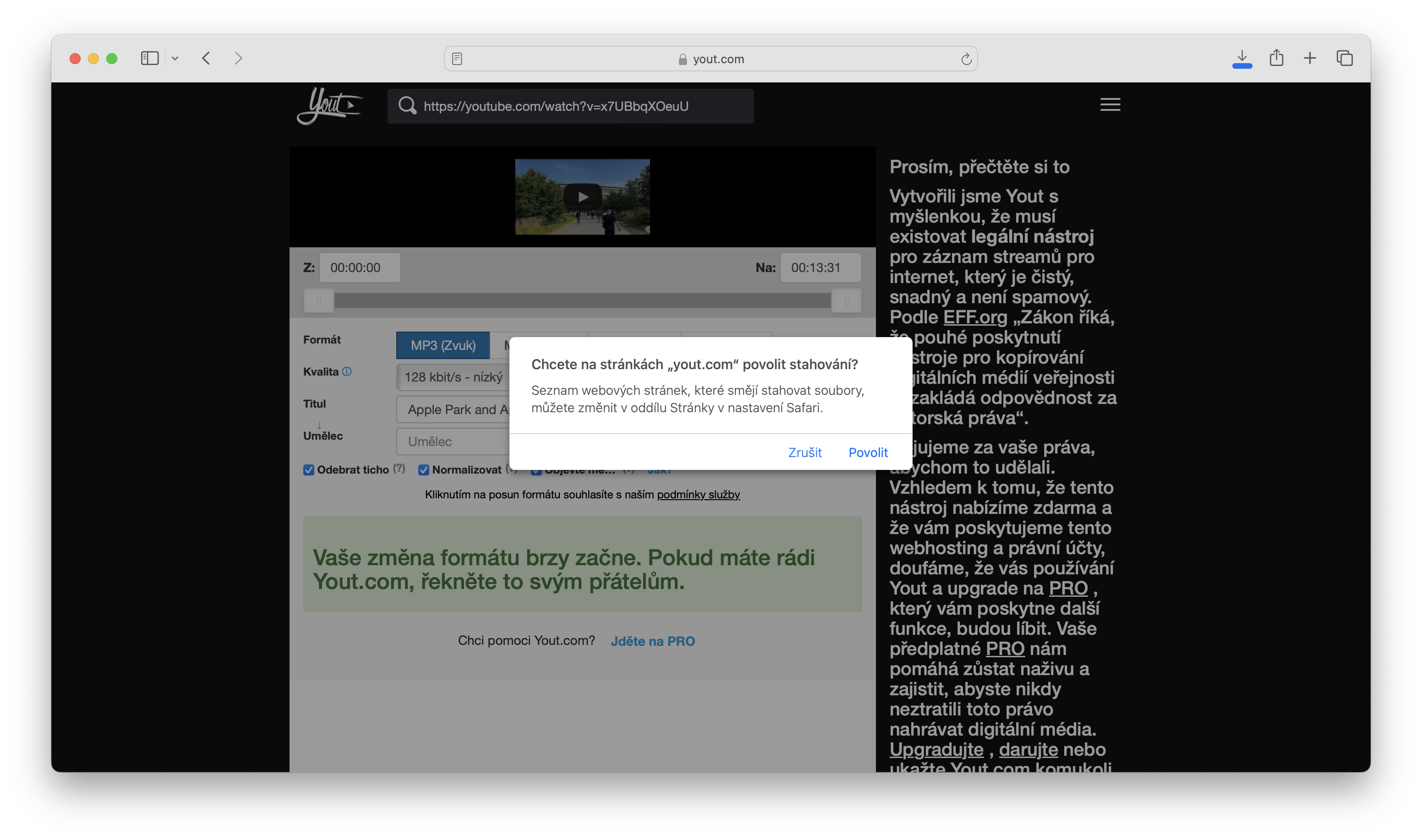Screen dimensions: 1422x840
Task: Open the Share icon menu
Action: tap(1276, 58)
